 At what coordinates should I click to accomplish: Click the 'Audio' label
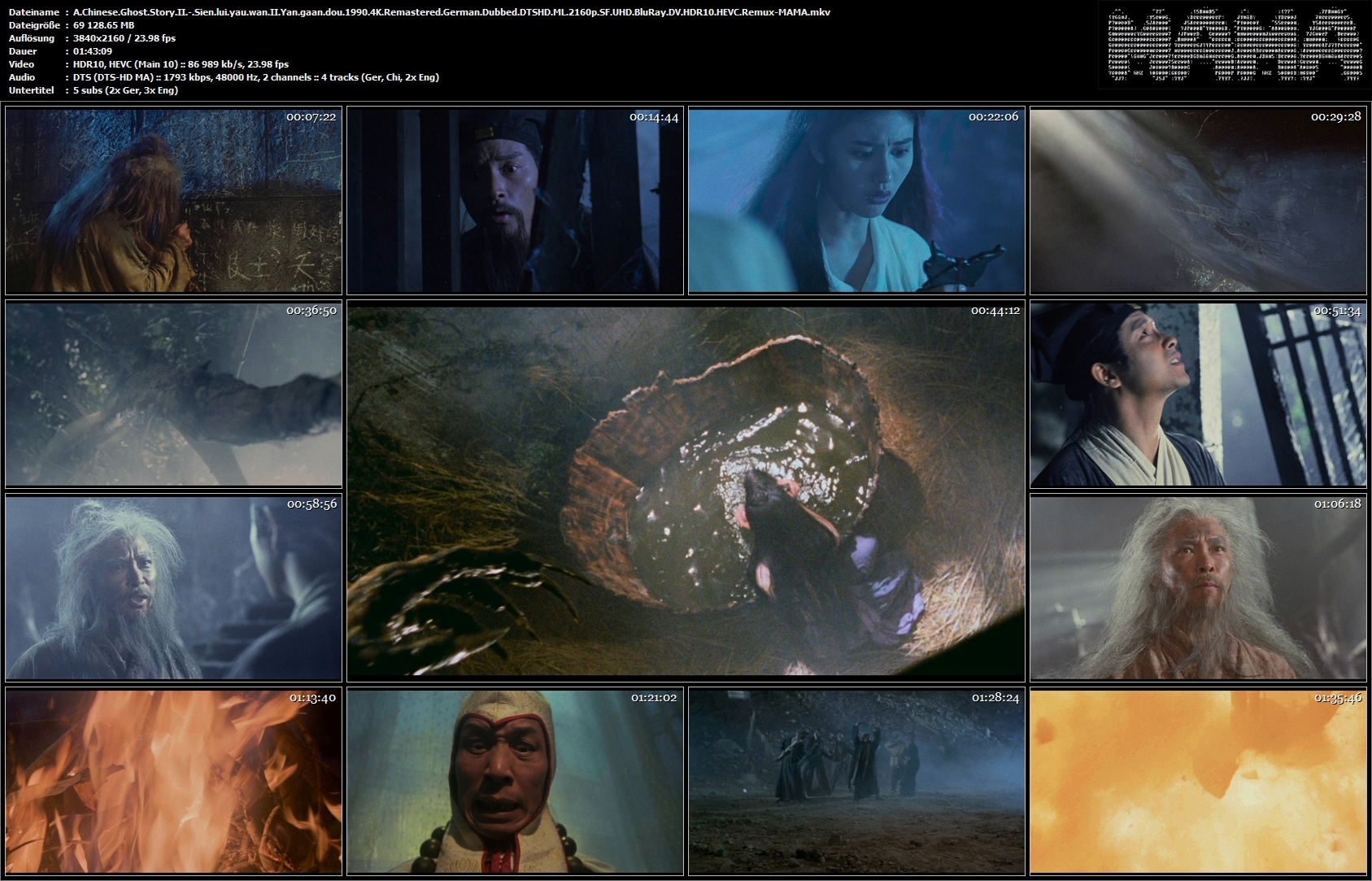click(22, 77)
